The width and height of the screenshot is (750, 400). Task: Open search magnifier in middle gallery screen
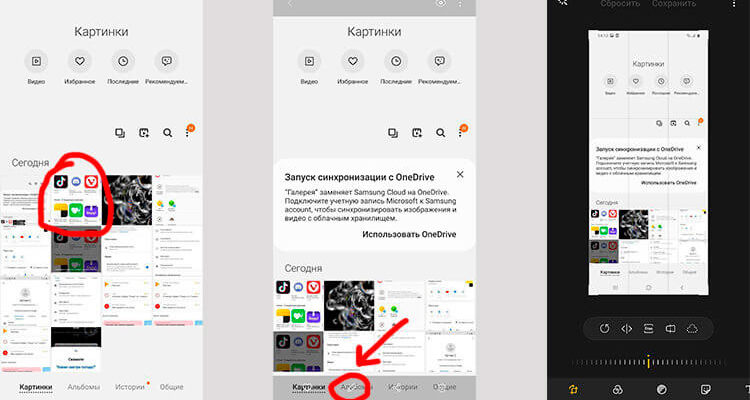pyautogui.click(x=441, y=133)
